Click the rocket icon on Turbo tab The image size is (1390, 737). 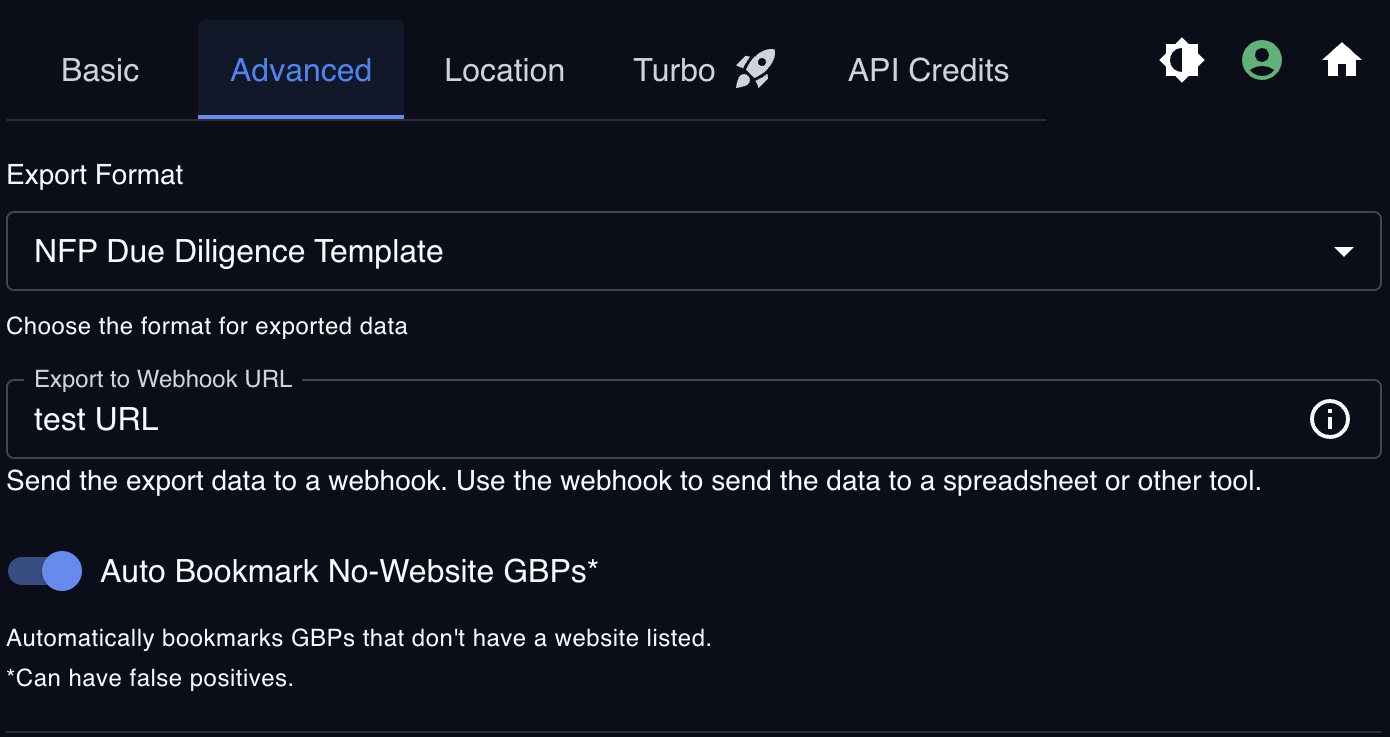[x=755, y=70]
